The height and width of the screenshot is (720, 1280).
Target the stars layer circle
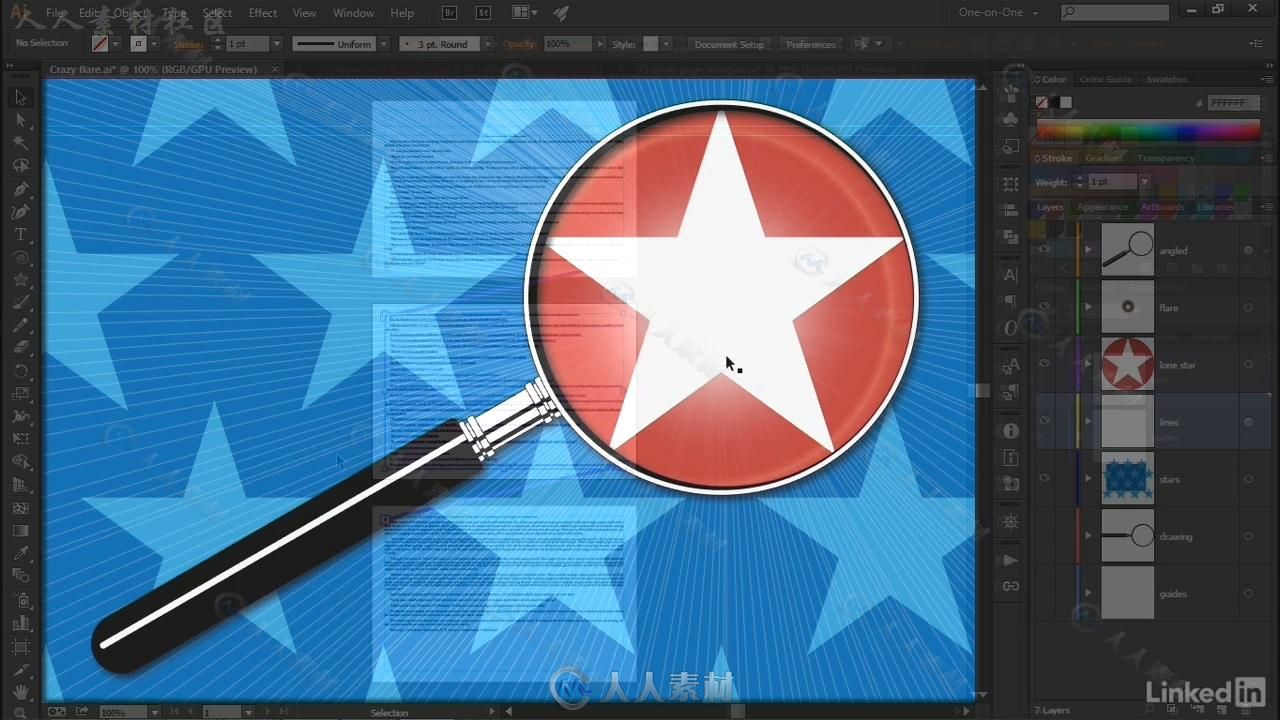click(x=1248, y=479)
